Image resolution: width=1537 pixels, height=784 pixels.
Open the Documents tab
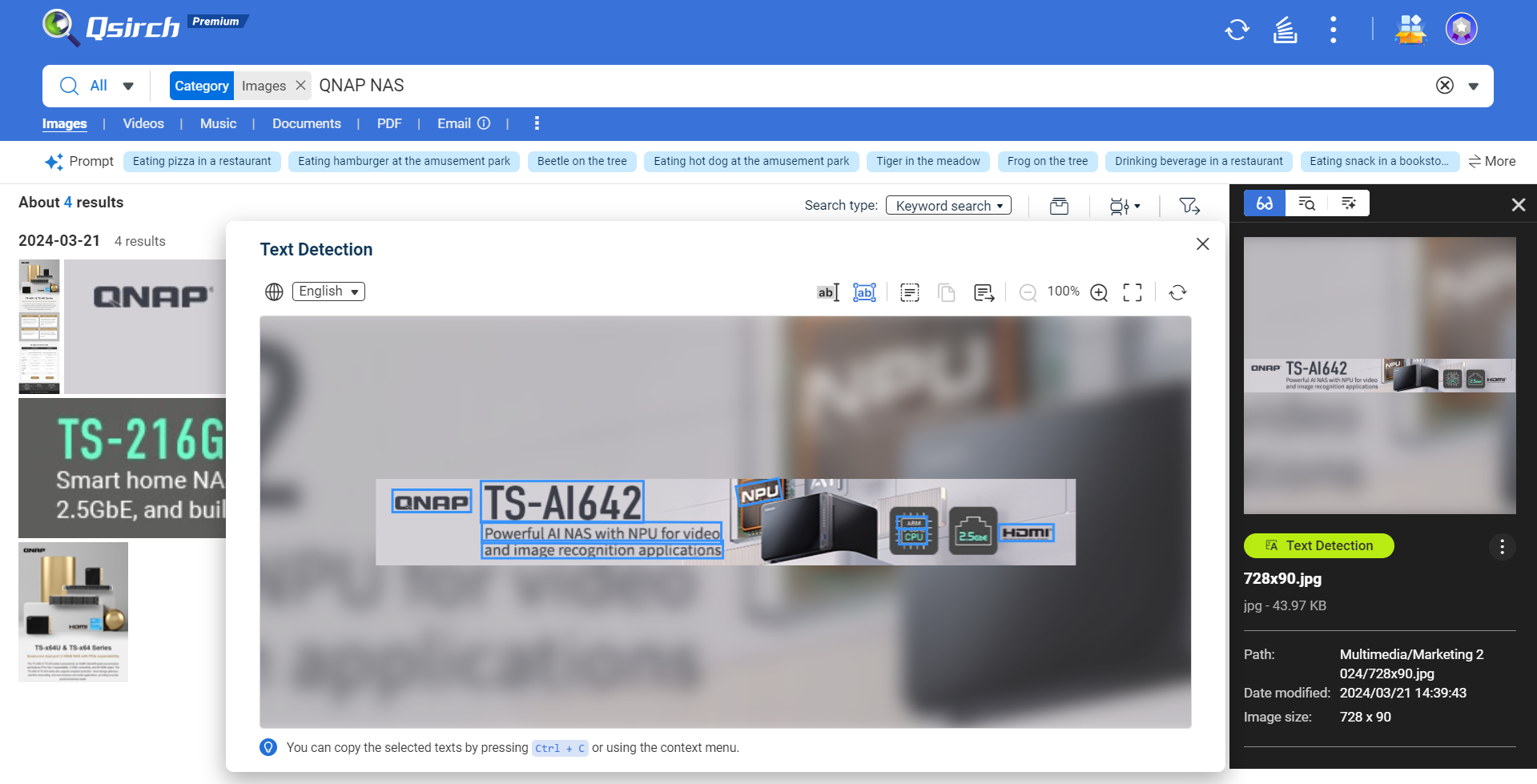coord(306,123)
